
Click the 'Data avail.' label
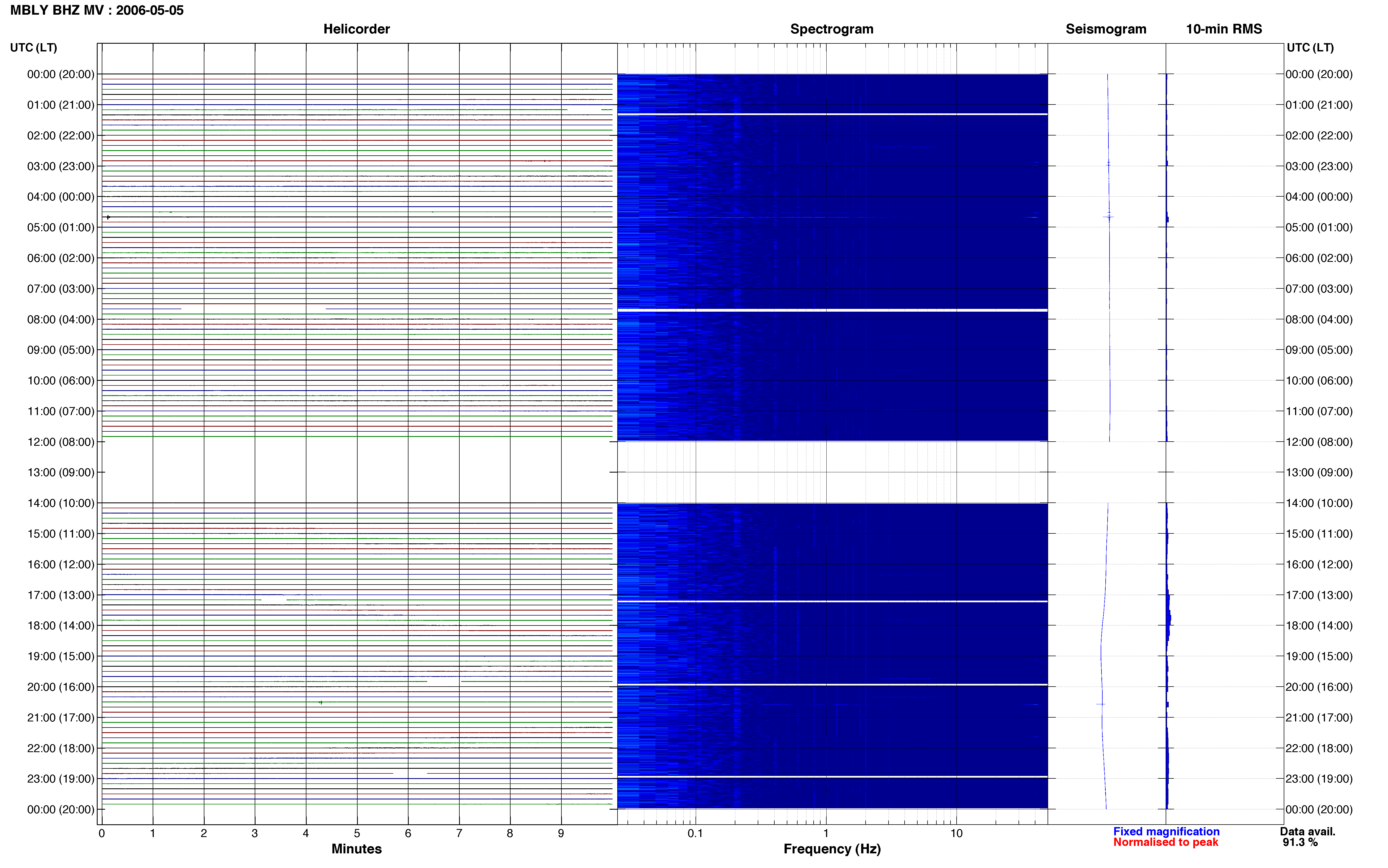[1308, 831]
